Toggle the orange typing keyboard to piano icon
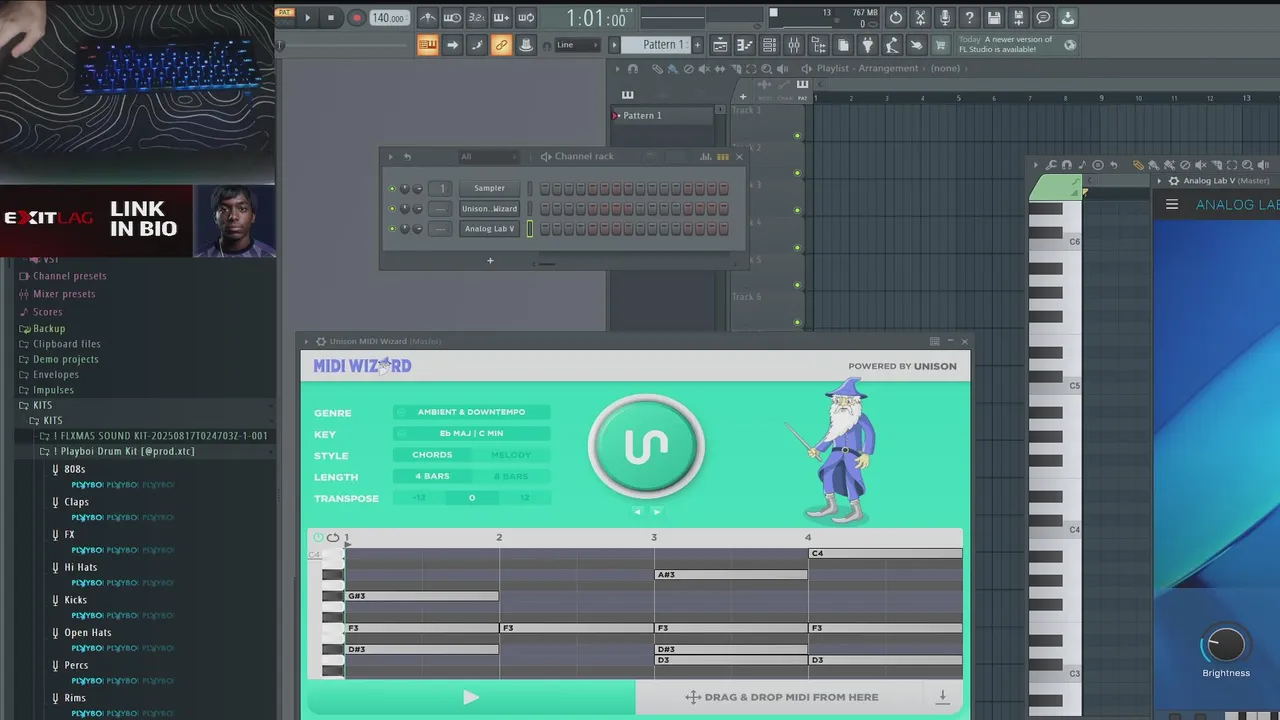Screen dimensions: 1280x720 [x=428, y=45]
